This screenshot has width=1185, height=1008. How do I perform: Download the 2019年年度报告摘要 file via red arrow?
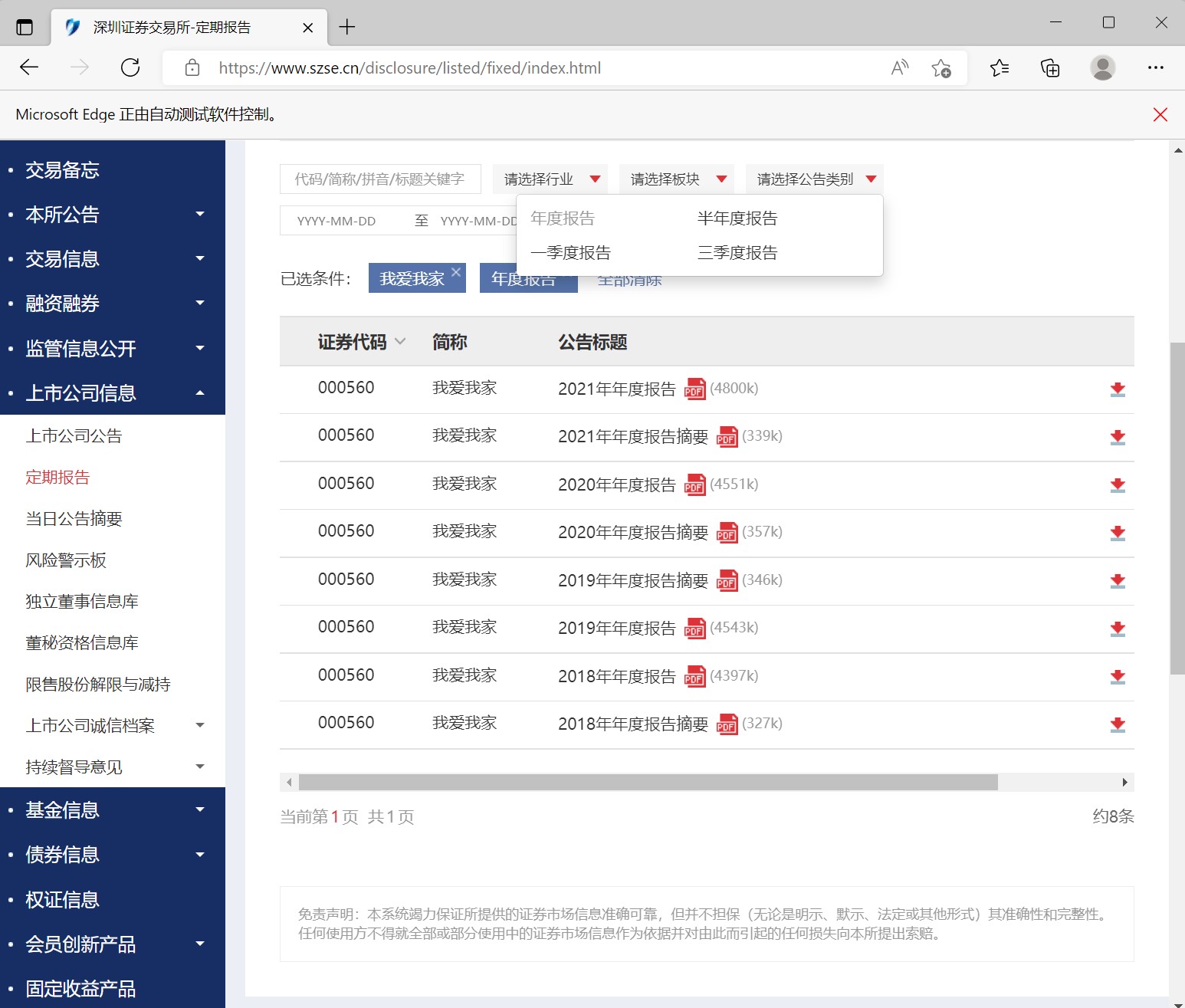(1118, 581)
